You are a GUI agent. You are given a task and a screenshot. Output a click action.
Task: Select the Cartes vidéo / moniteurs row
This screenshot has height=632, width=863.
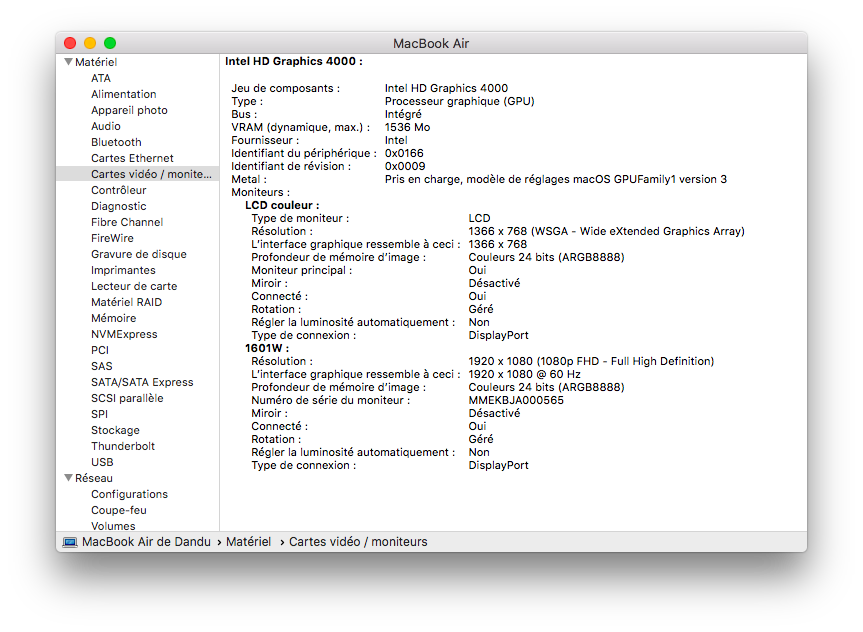point(138,174)
